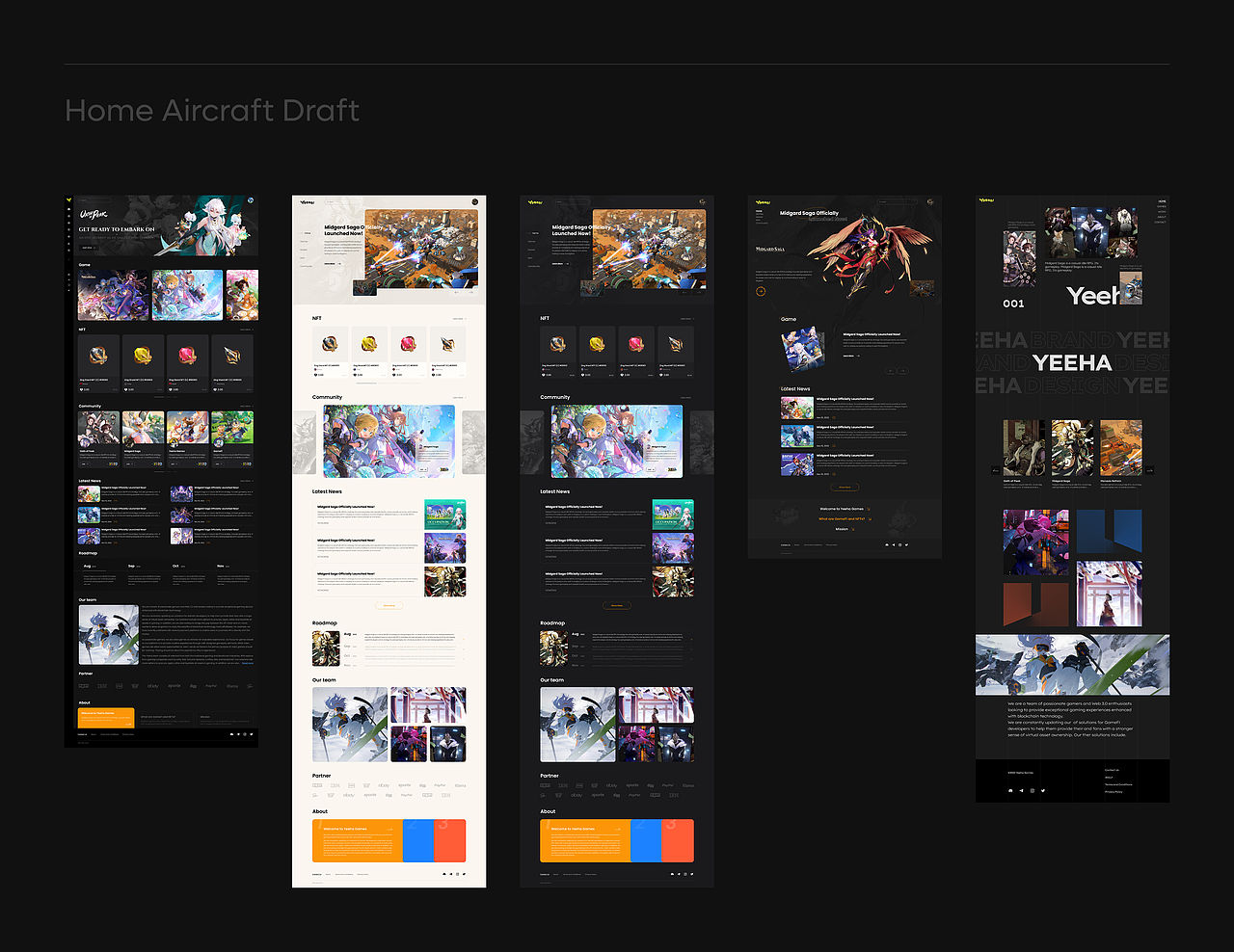Open NFT 'Learn more' link in the light mockup

459,319
